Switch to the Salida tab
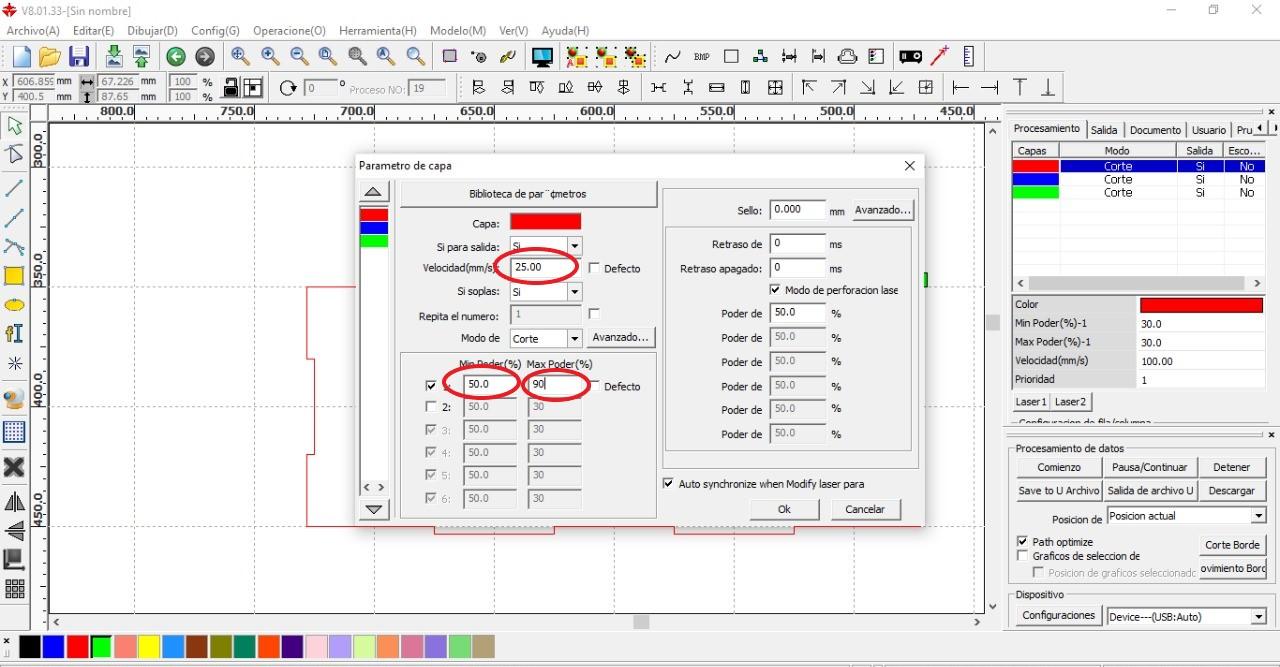The width and height of the screenshot is (1280, 667). pyautogui.click(x=1104, y=130)
